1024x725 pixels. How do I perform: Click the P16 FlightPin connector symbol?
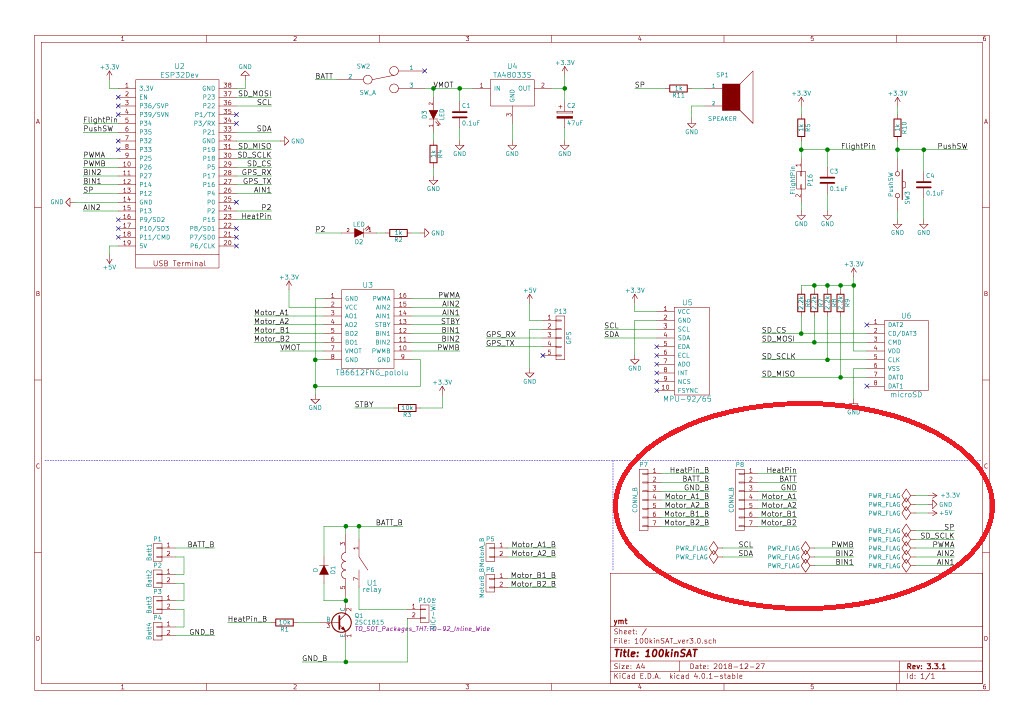(800, 182)
